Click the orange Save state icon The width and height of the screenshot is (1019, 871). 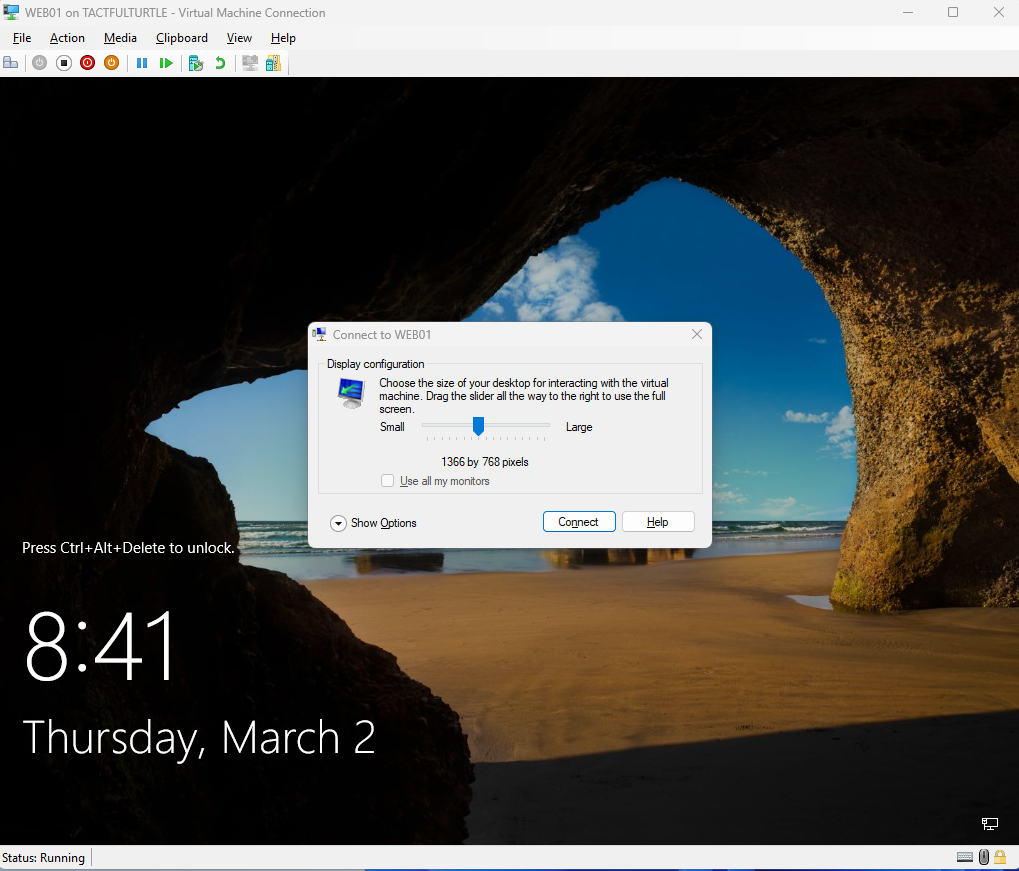(112, 63)
